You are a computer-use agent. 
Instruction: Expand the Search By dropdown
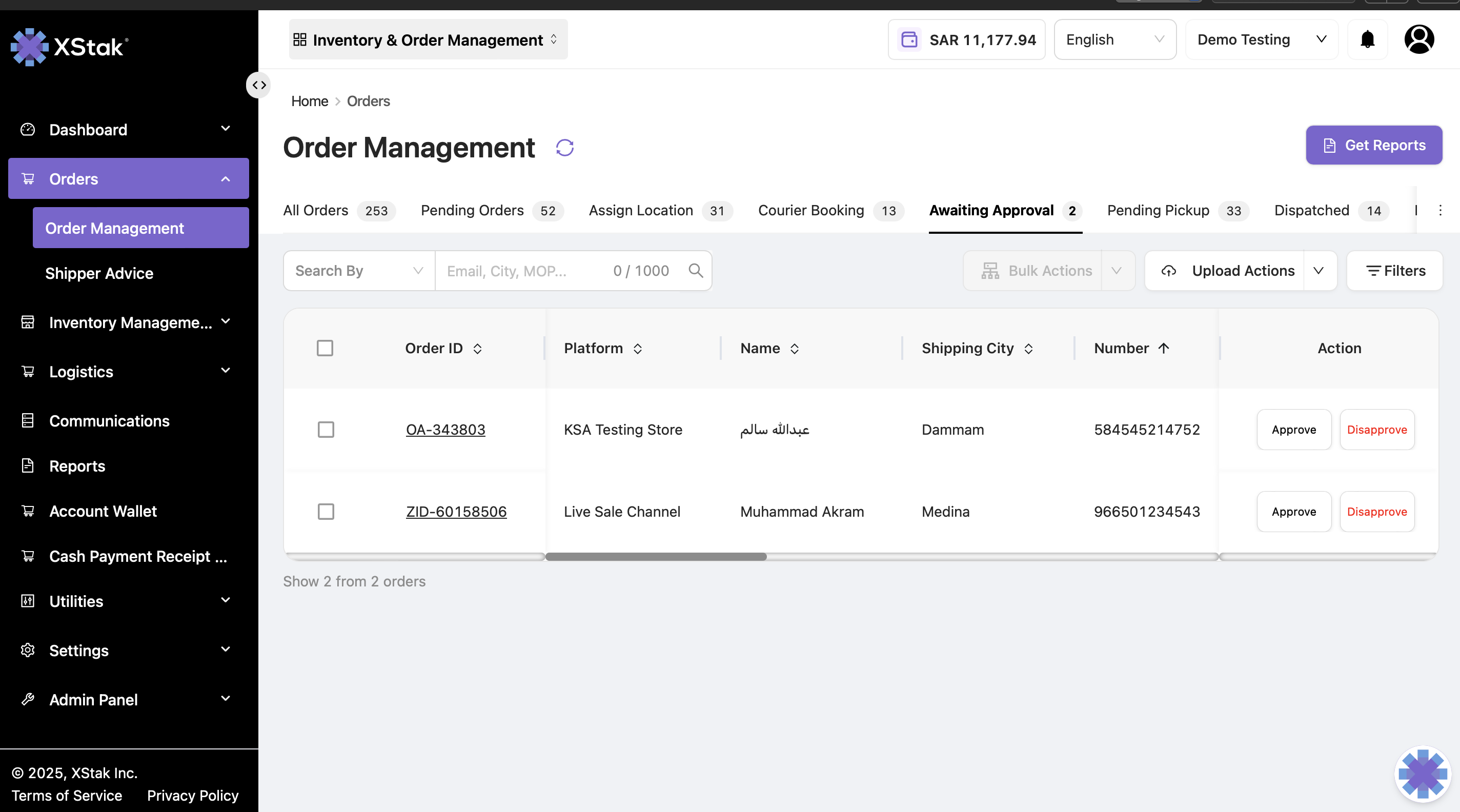(x=359, y=271)
